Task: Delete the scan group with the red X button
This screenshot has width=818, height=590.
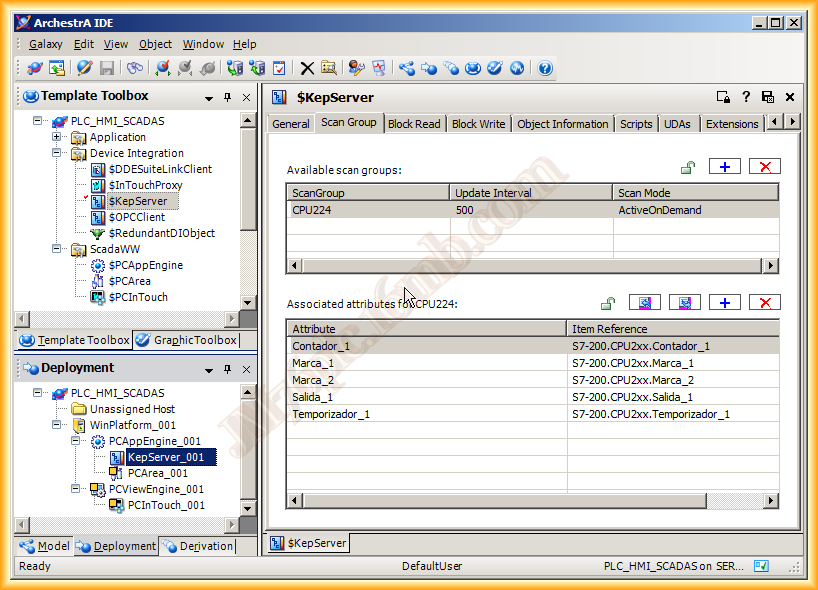Action: 765,166
